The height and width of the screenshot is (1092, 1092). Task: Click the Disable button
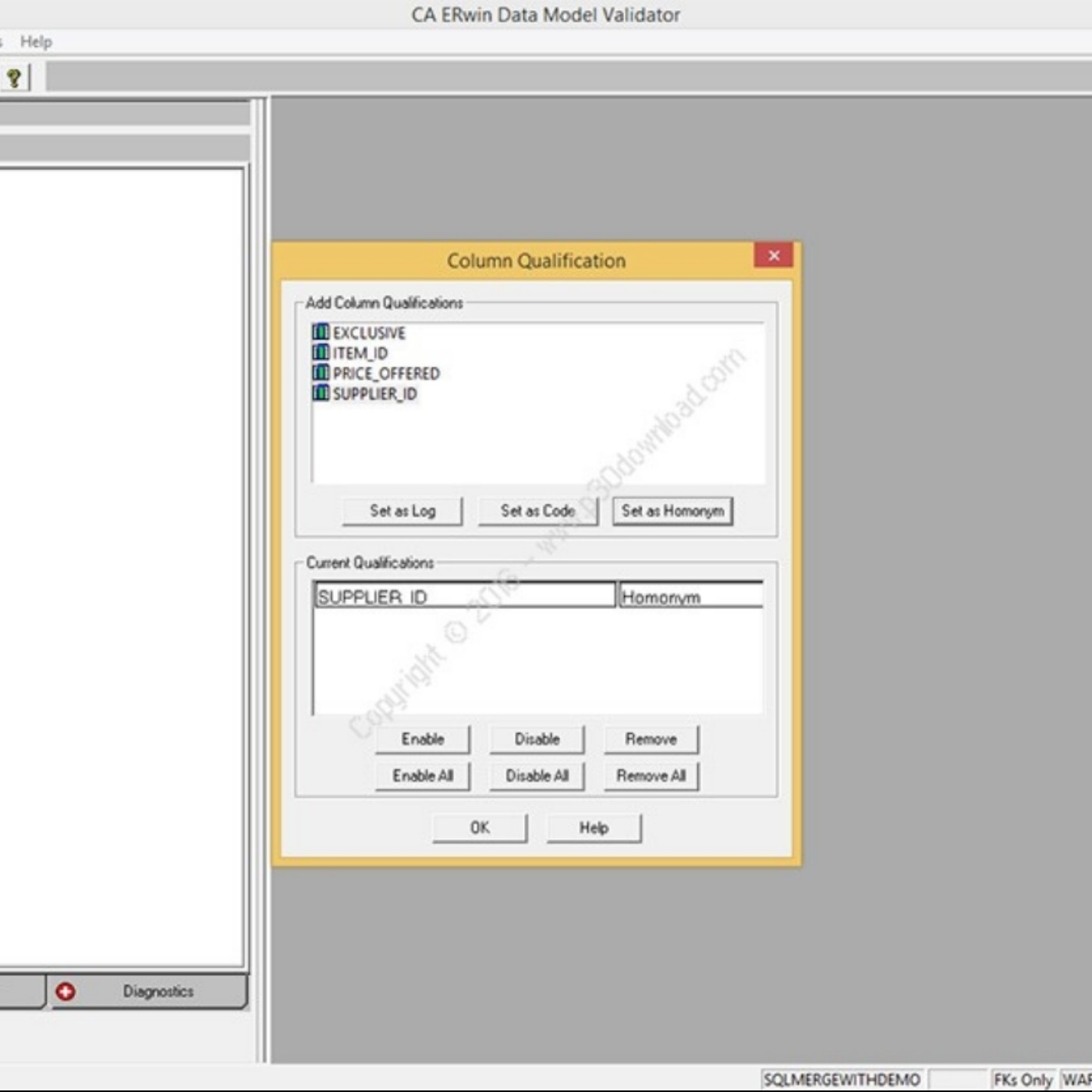[537, 739]
